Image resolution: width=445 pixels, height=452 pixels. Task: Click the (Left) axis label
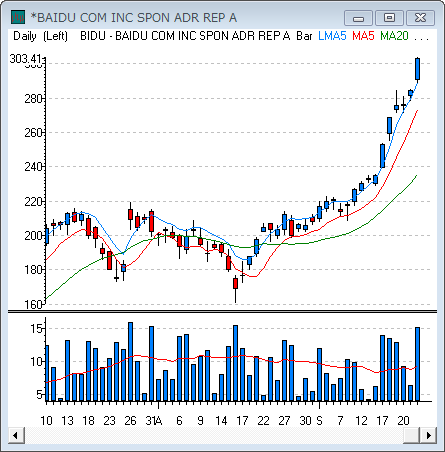point(55,36)
